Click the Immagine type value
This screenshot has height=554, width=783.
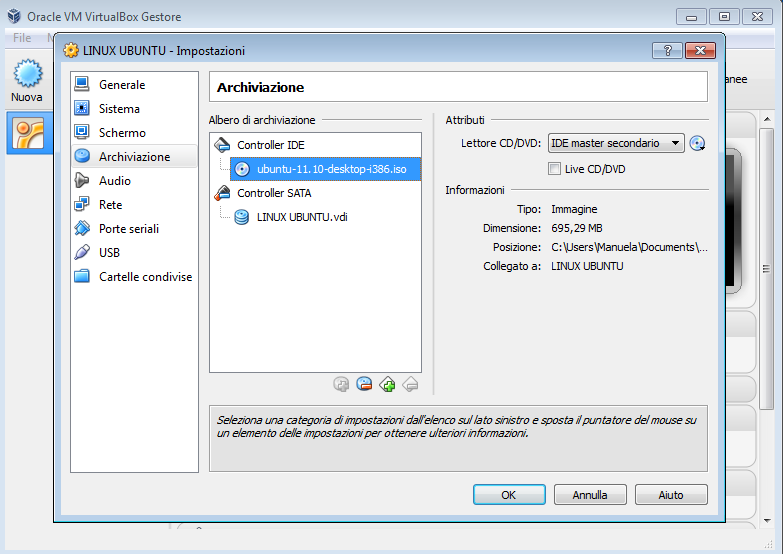574,209
